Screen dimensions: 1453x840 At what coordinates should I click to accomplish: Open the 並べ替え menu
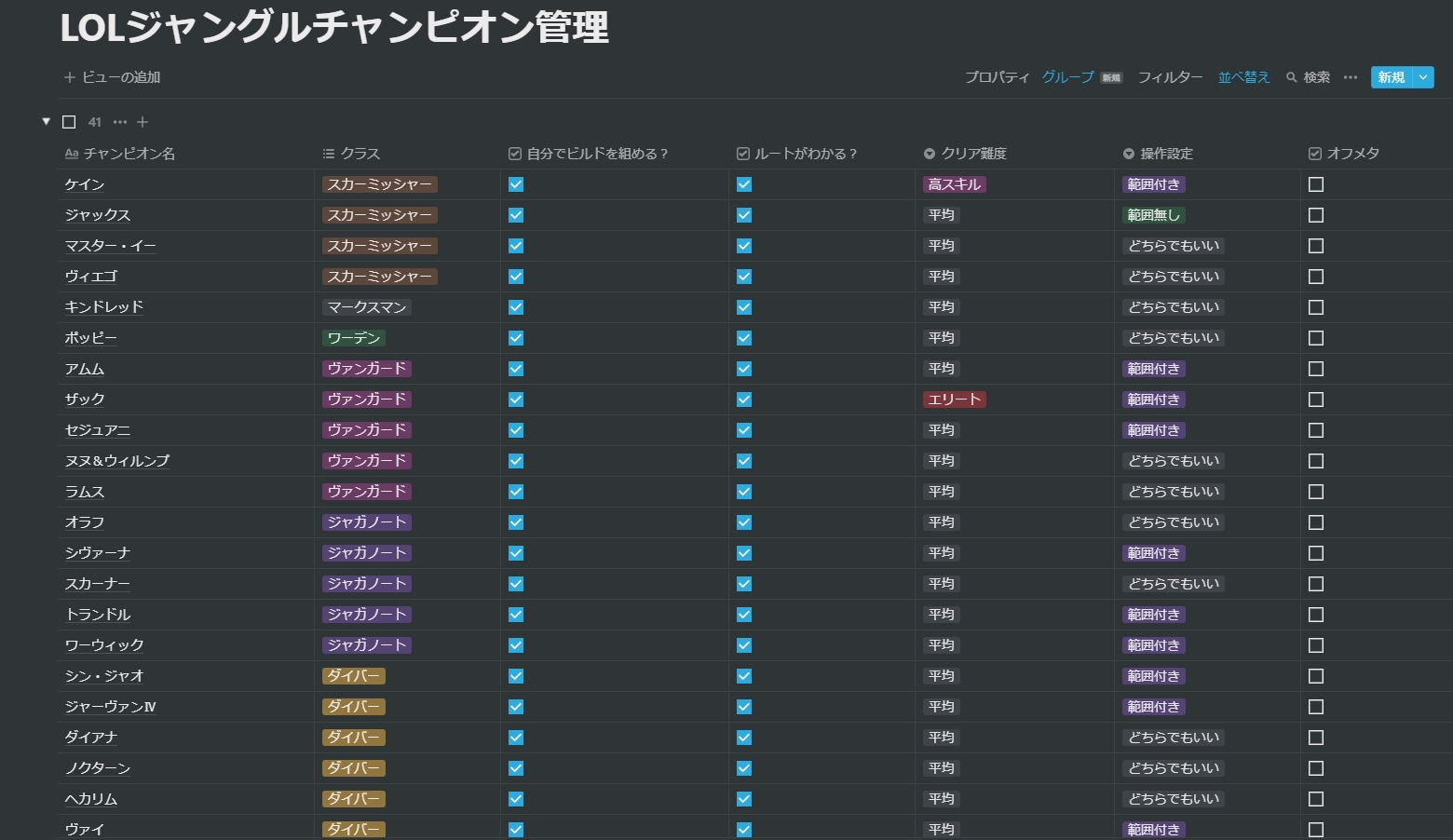click(x=1243, y=77)
